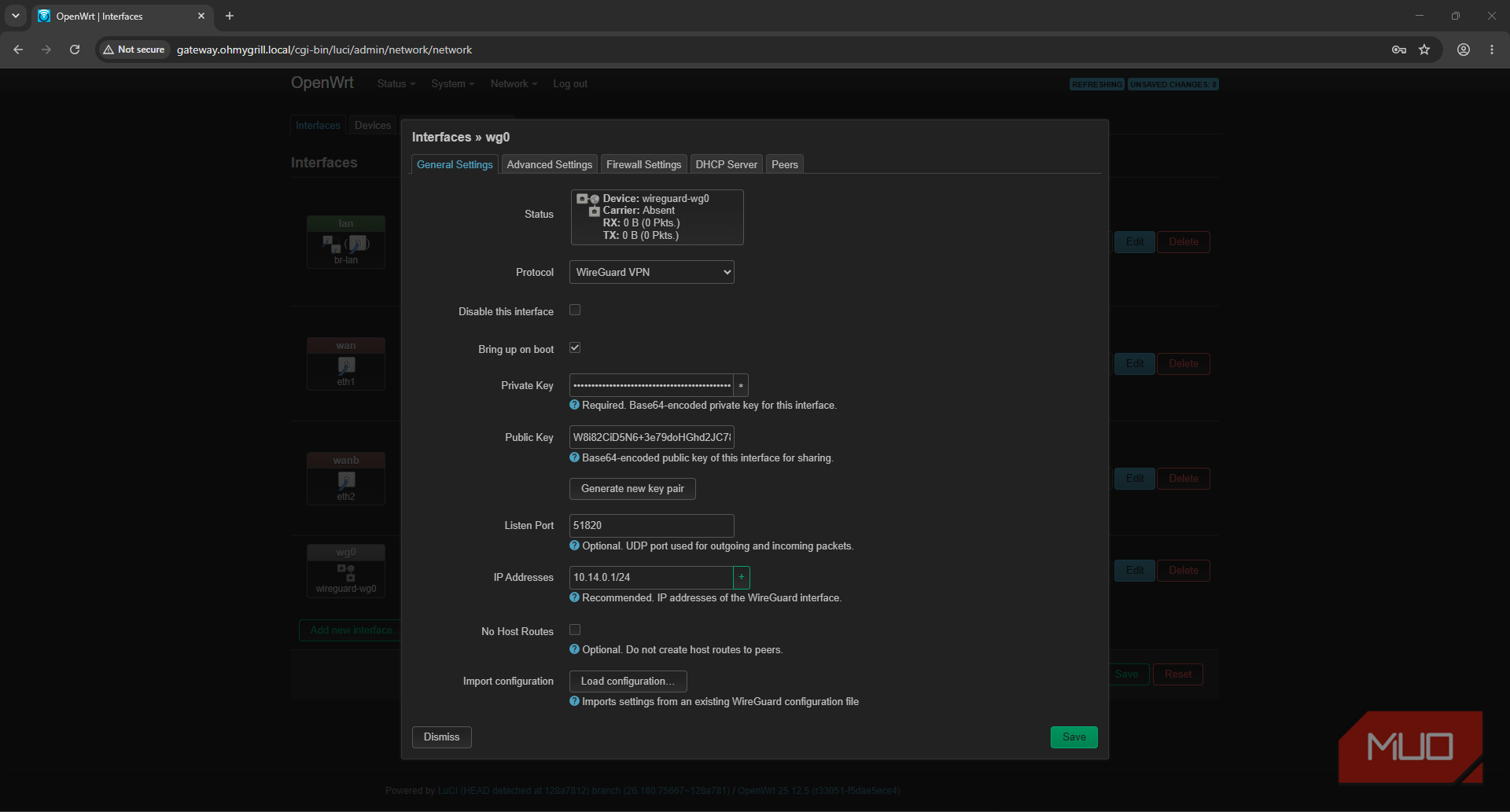Open the browser tab search dropdown
Image resolution: width=1510 pixels, height=812 pixels.
pyautogui.click(x=16, y=16)
